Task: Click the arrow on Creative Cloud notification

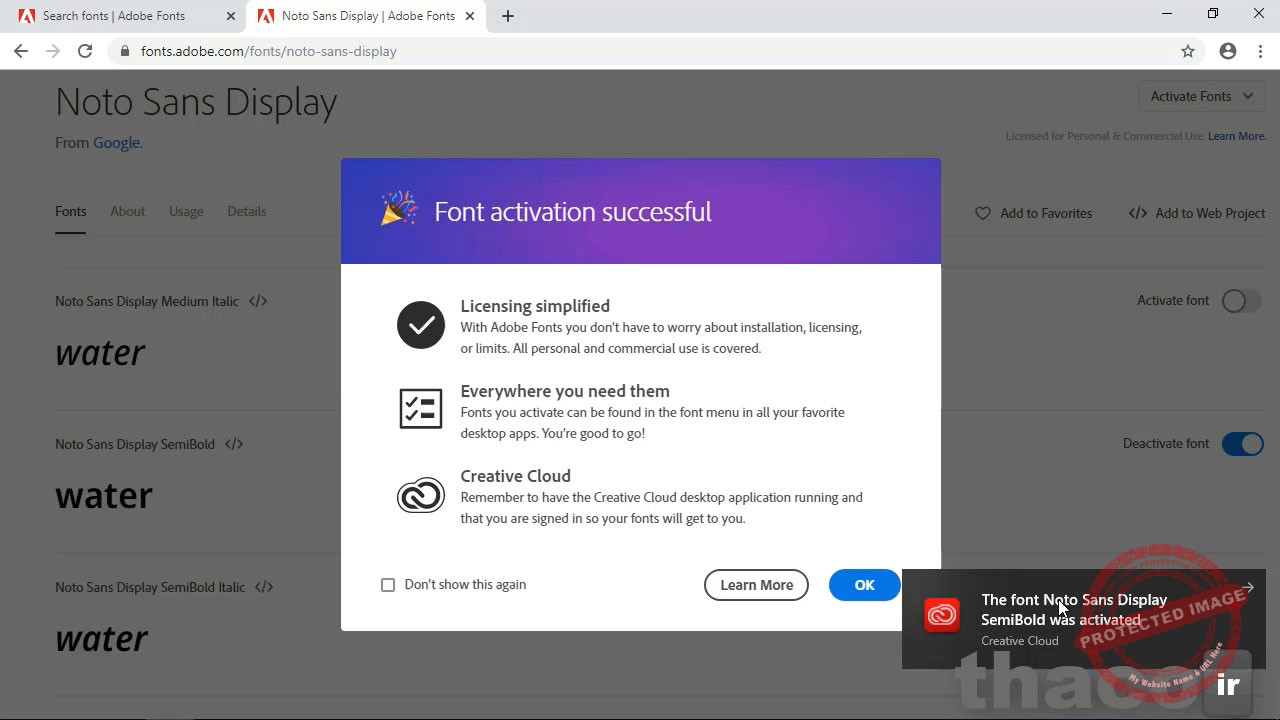Action: (x=1248, y=587)
